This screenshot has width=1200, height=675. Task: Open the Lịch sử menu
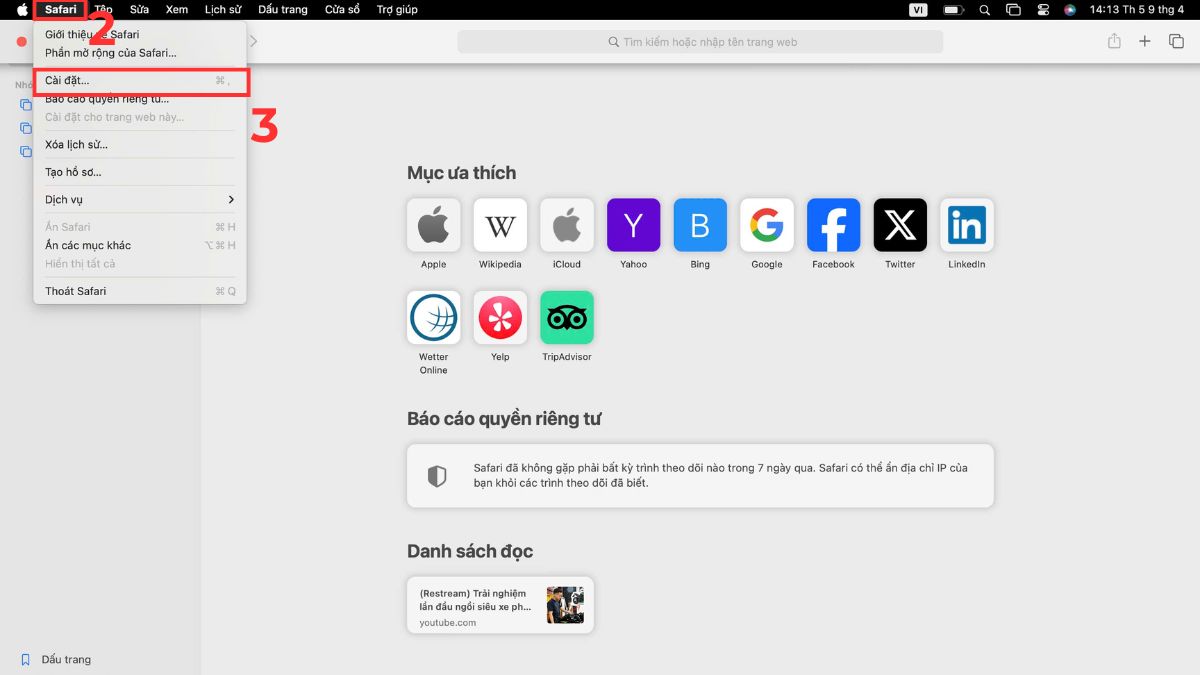click(223, 9)
